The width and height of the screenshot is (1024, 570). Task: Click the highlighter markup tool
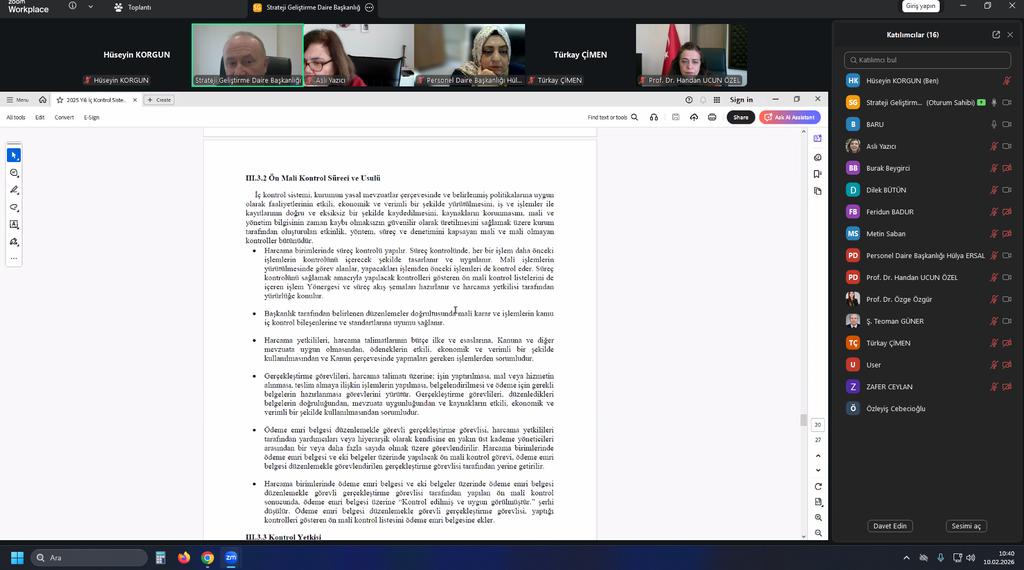click(x=14, y=190)
